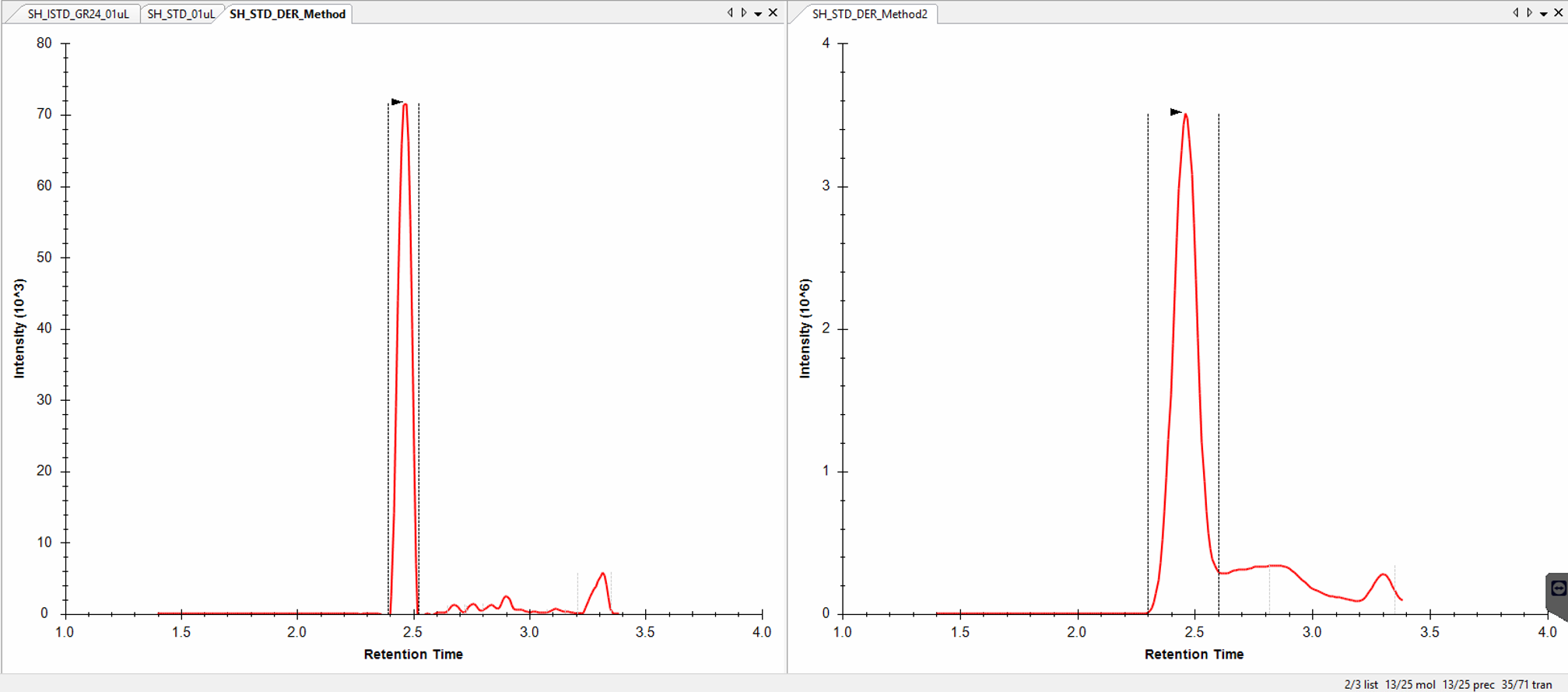Switch to the SH_ISTD_GR24_01uL tab
Screen dimensions: 1568x692
(78, 14)
